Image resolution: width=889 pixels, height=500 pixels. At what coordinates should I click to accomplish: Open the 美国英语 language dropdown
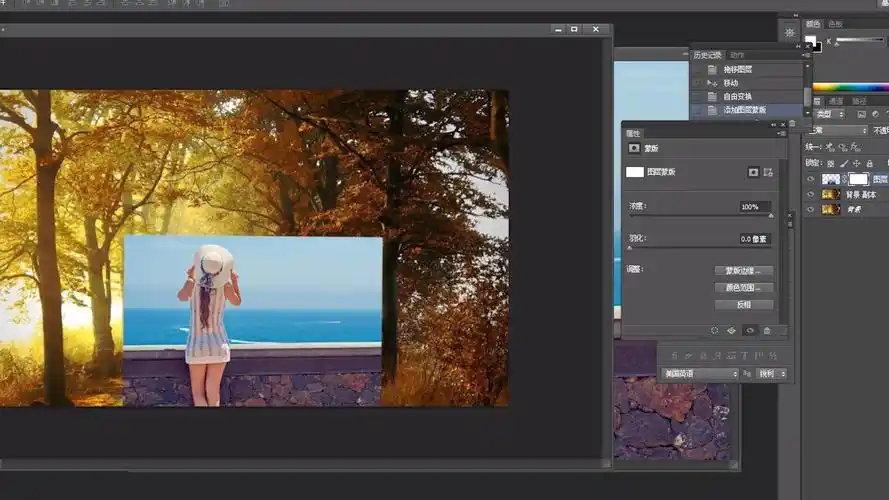click(x=699, y=374)
